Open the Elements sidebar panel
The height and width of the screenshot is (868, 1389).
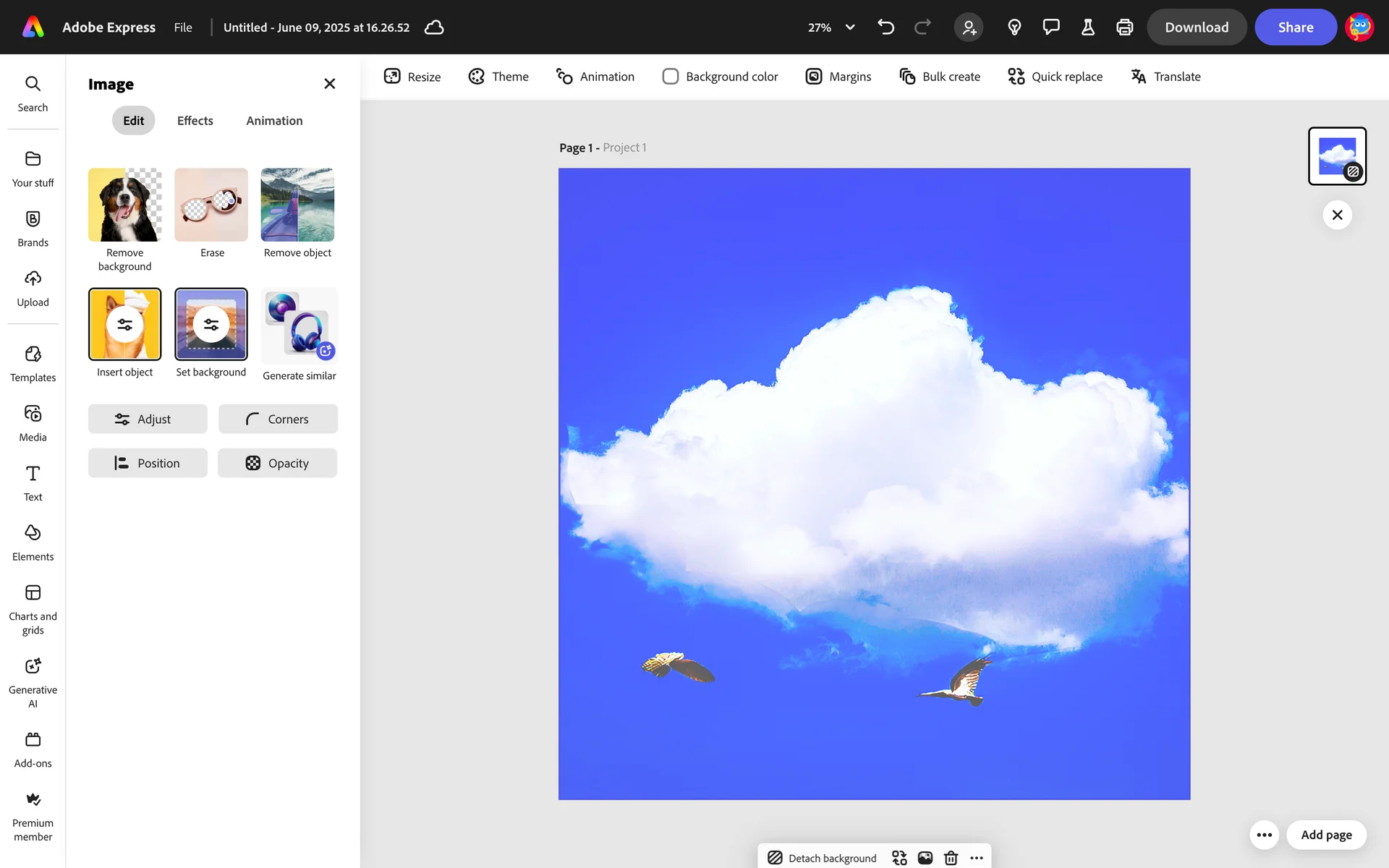[33, 542]
